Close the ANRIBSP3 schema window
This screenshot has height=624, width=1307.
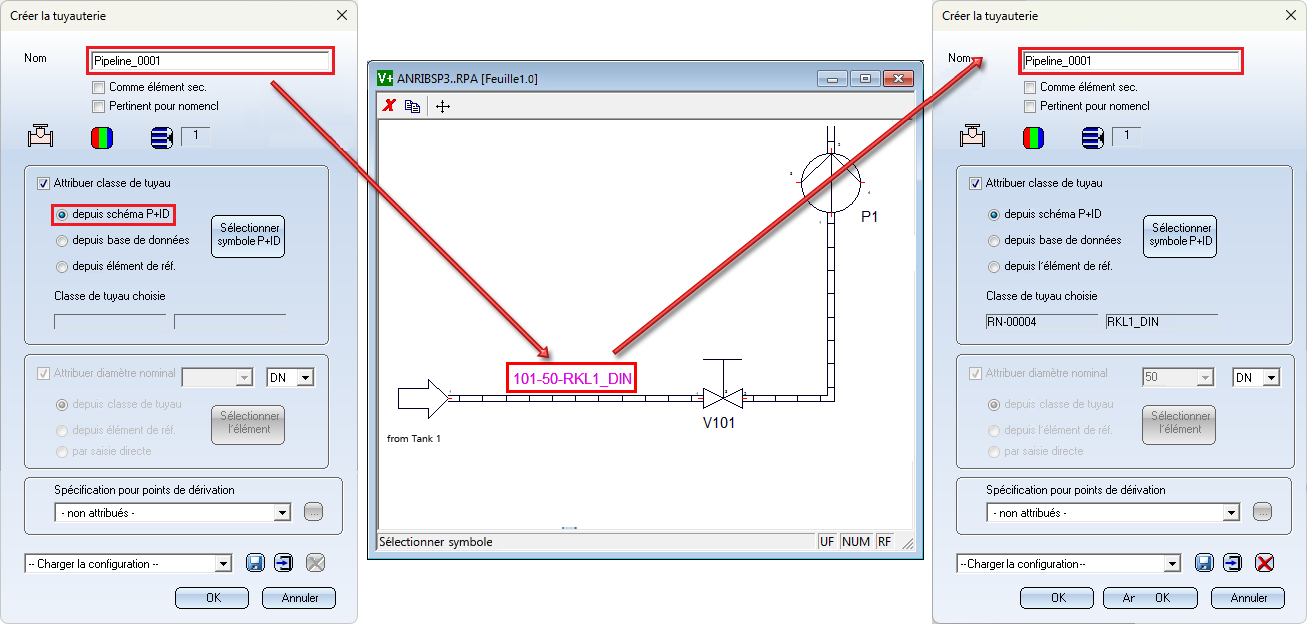point(899,78)
